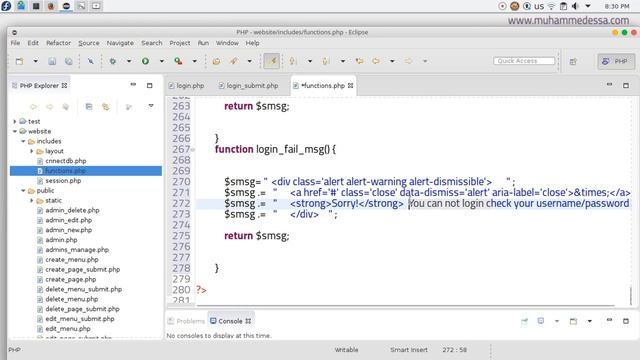This screenshot has width=640, height=360.
Task: Collapse the website project node
Action: pyautogui.click(x=15, y=131)
